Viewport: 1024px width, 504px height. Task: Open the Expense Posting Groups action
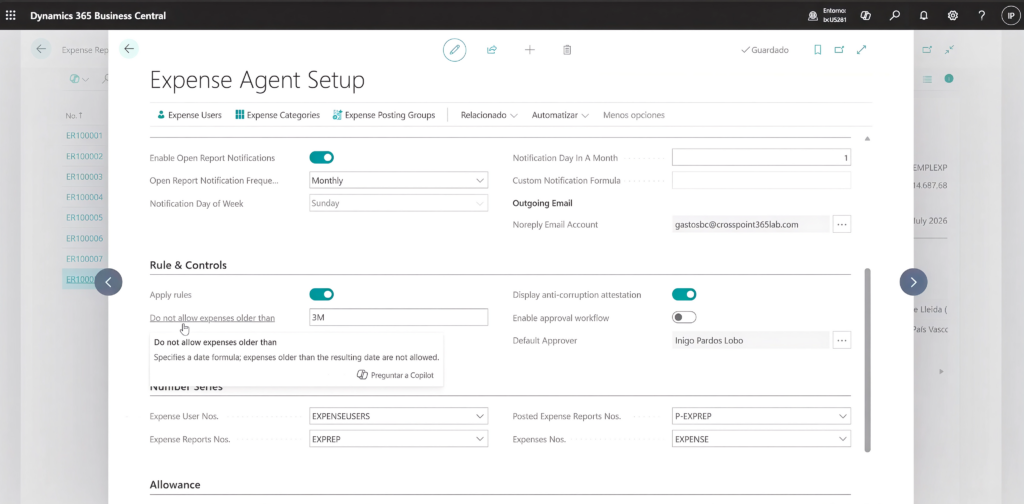(384, 115)
